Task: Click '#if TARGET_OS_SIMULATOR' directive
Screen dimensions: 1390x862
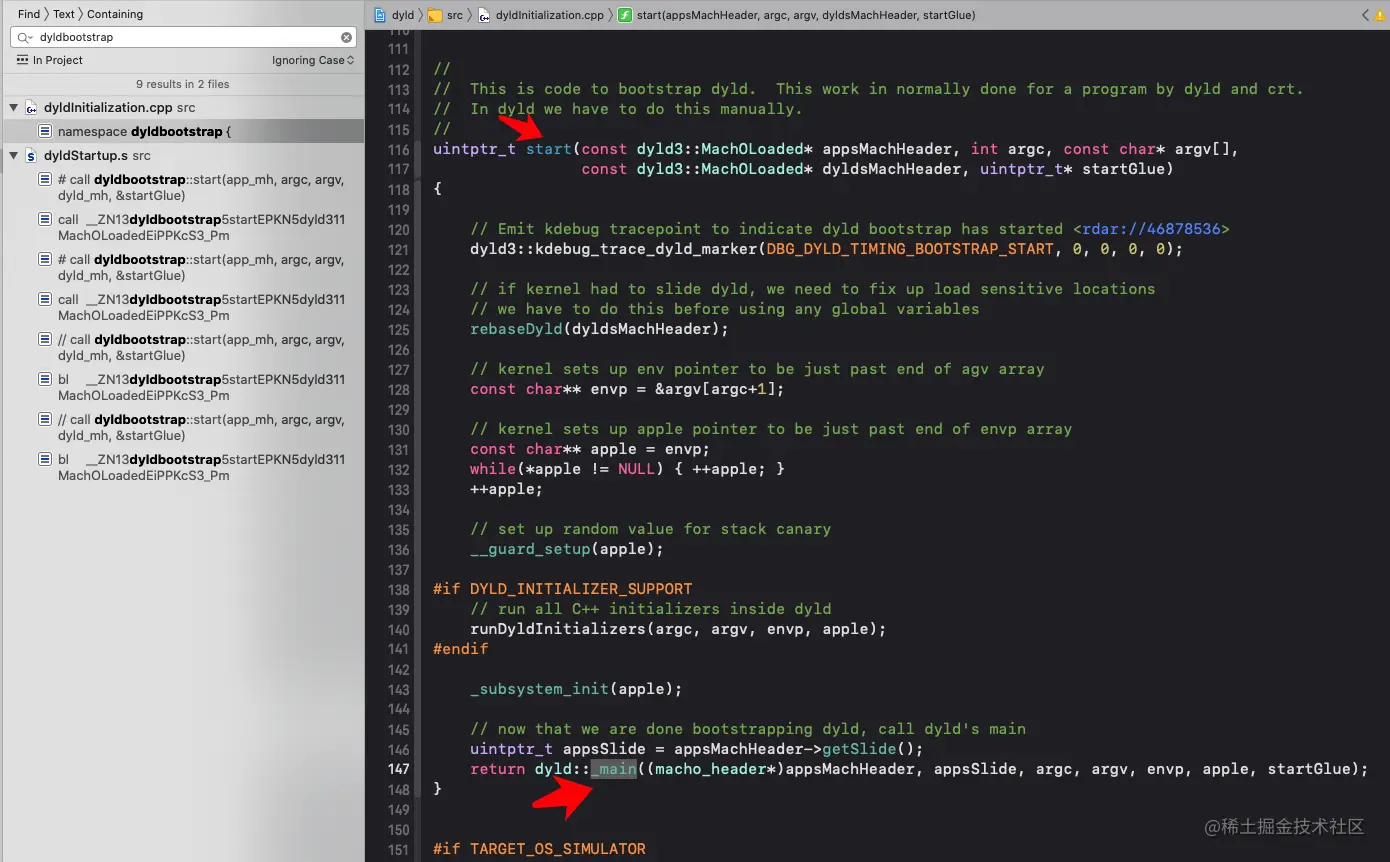Action: point(539,849)
